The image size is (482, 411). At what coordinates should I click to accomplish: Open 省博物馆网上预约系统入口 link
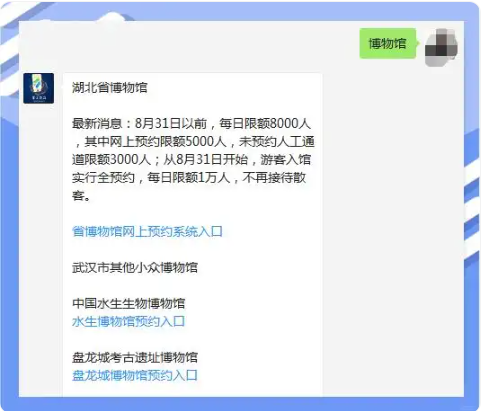[x=147, y=231]
